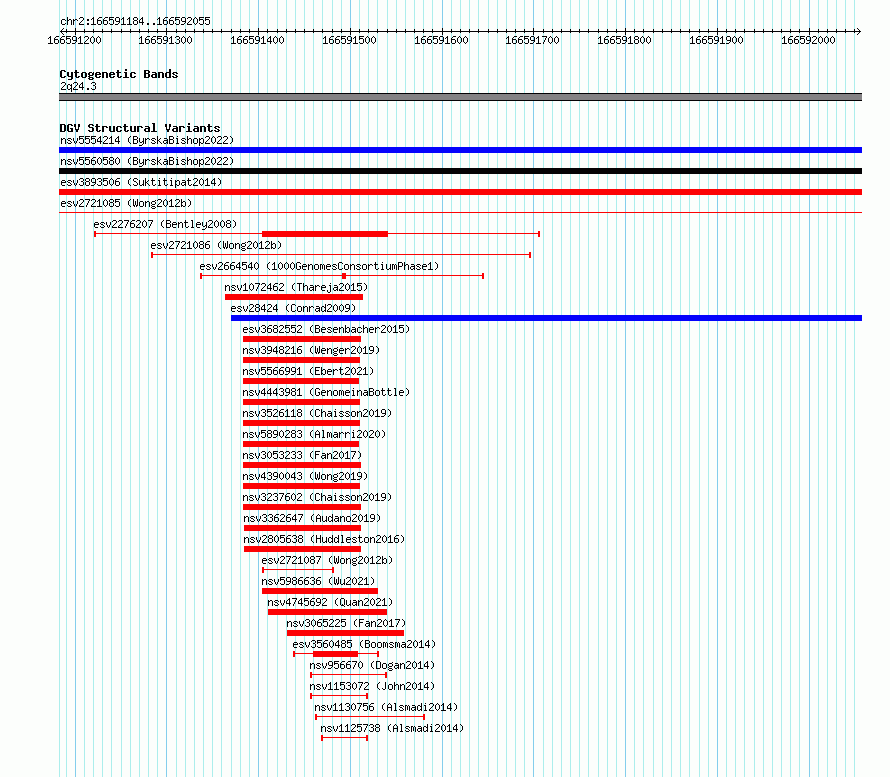
Task: Select nsv3065225 (Fan2017) label
Action: coord(346,623)
